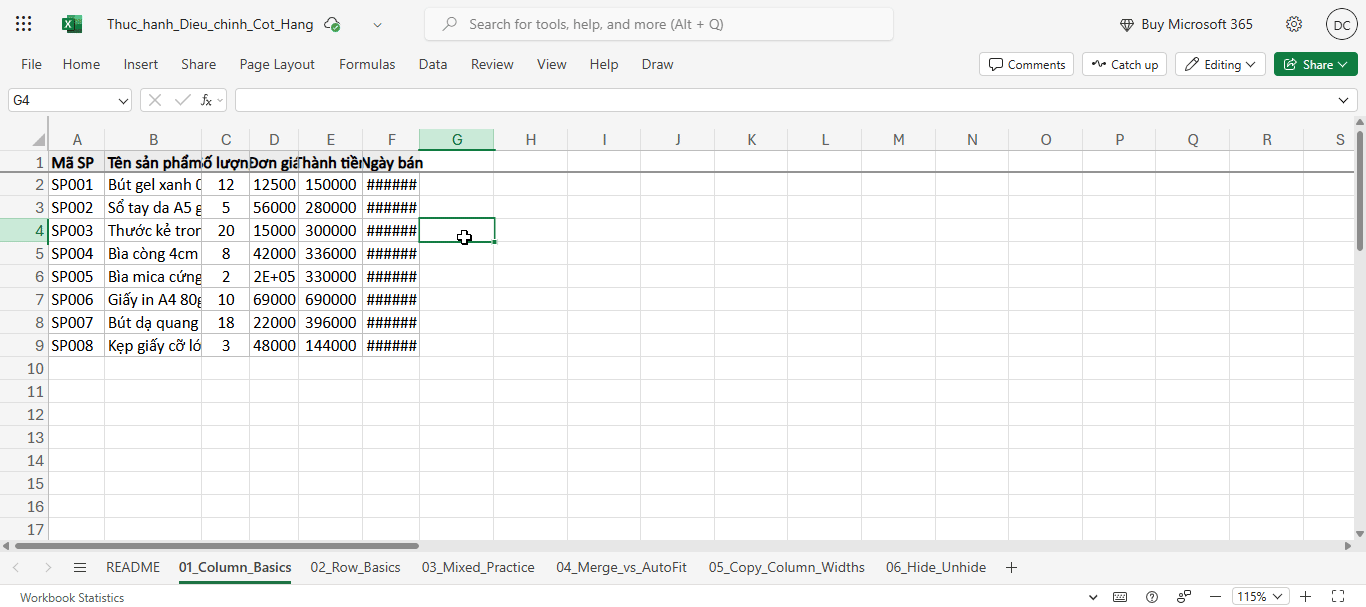
Task: Click in the Search for tools box
Action: coord(660,24)
